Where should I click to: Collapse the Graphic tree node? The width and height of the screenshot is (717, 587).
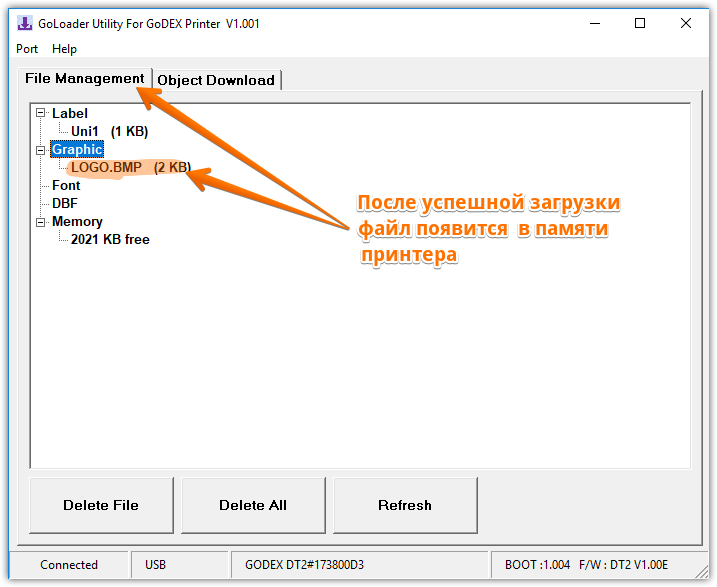tap(41, 149)
